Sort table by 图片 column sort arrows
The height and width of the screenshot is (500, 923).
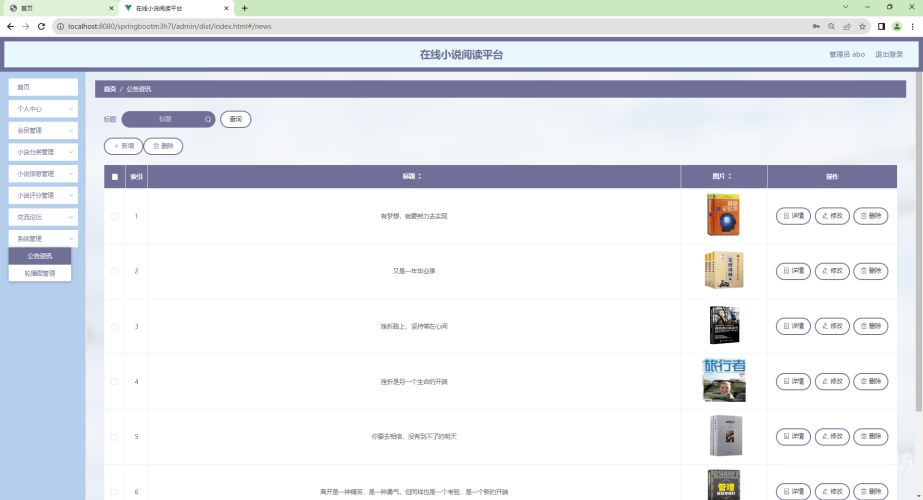(730, 177)
